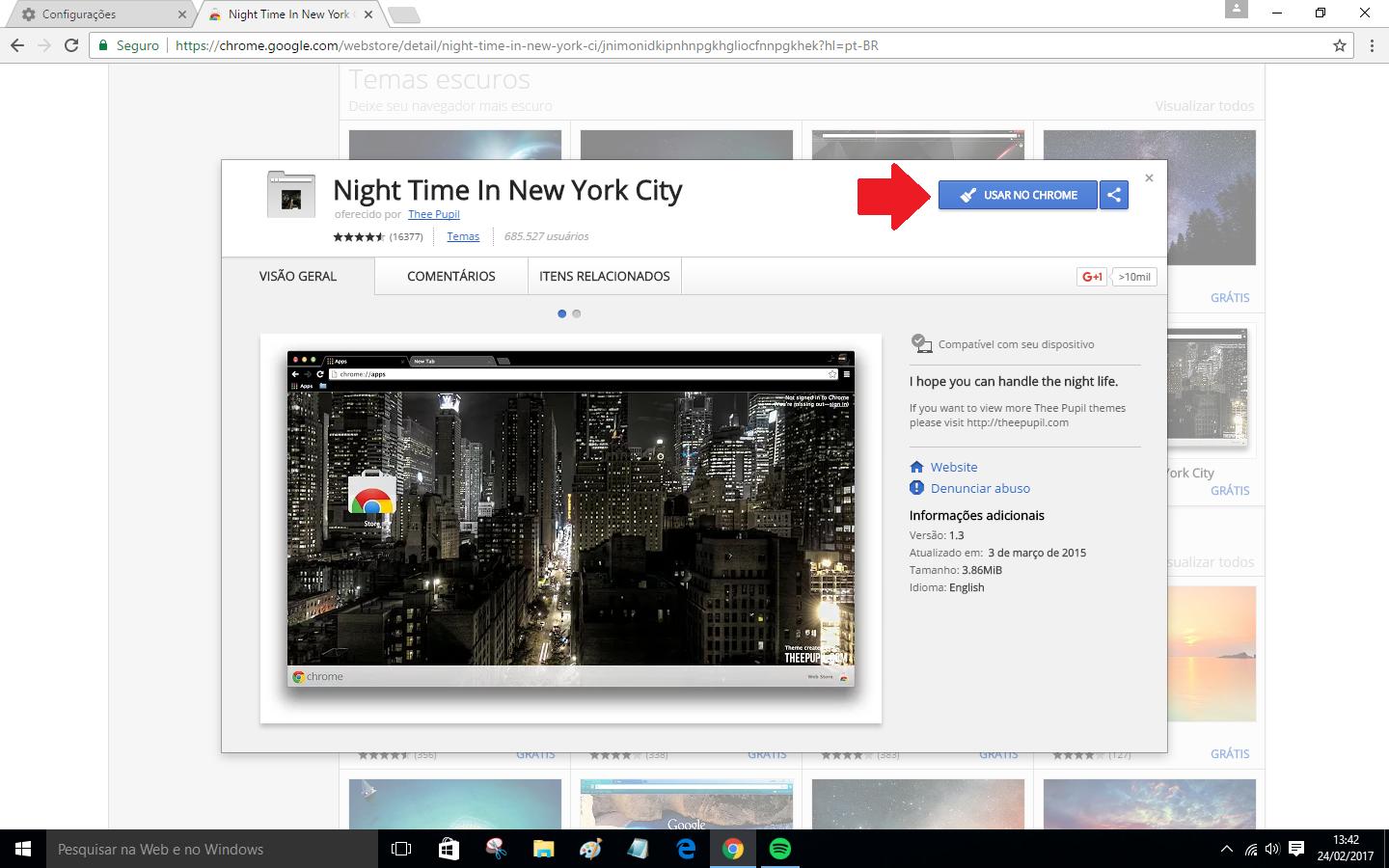Image resolution: width=1389 pixels, height=868 pixels.
Task: Go back to the previous page
Action: click(17, 45)
